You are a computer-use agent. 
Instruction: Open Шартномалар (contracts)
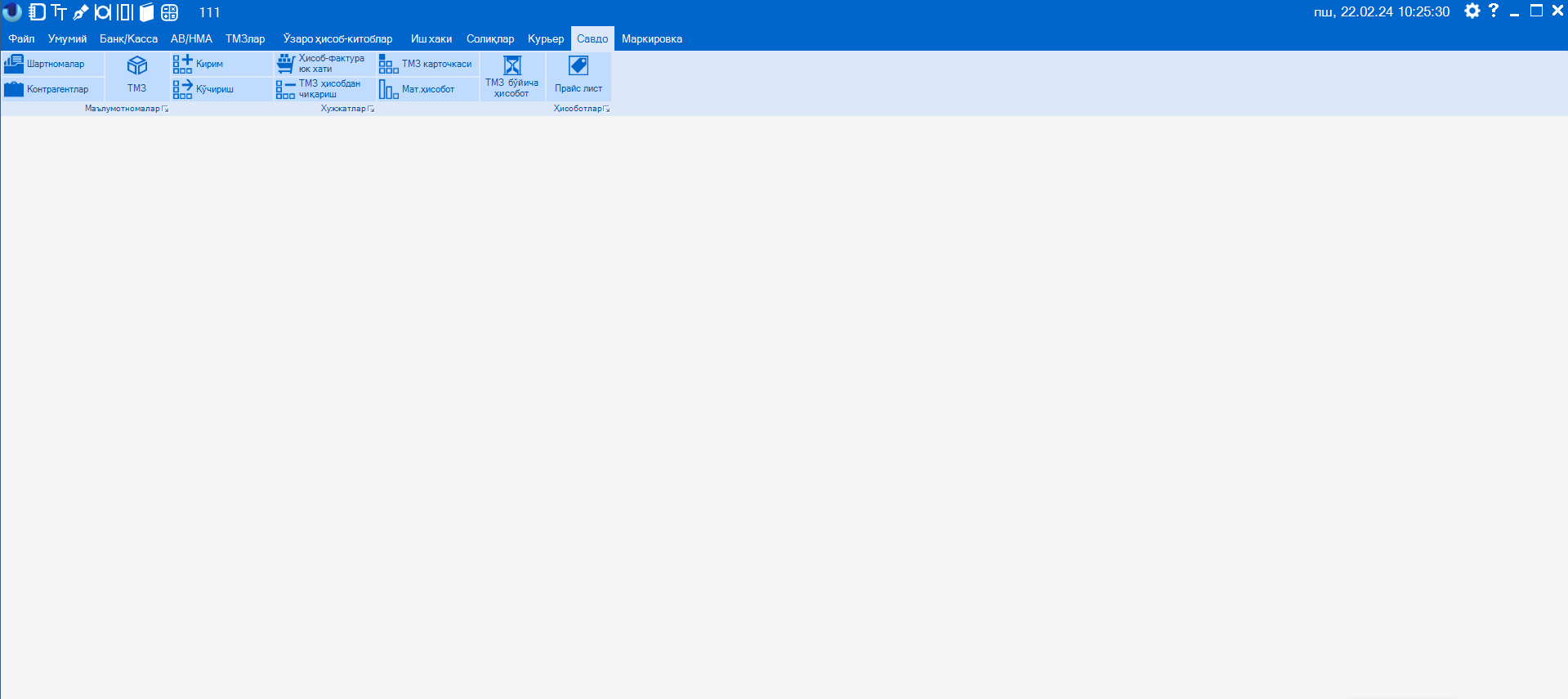[x=53, y=64]
